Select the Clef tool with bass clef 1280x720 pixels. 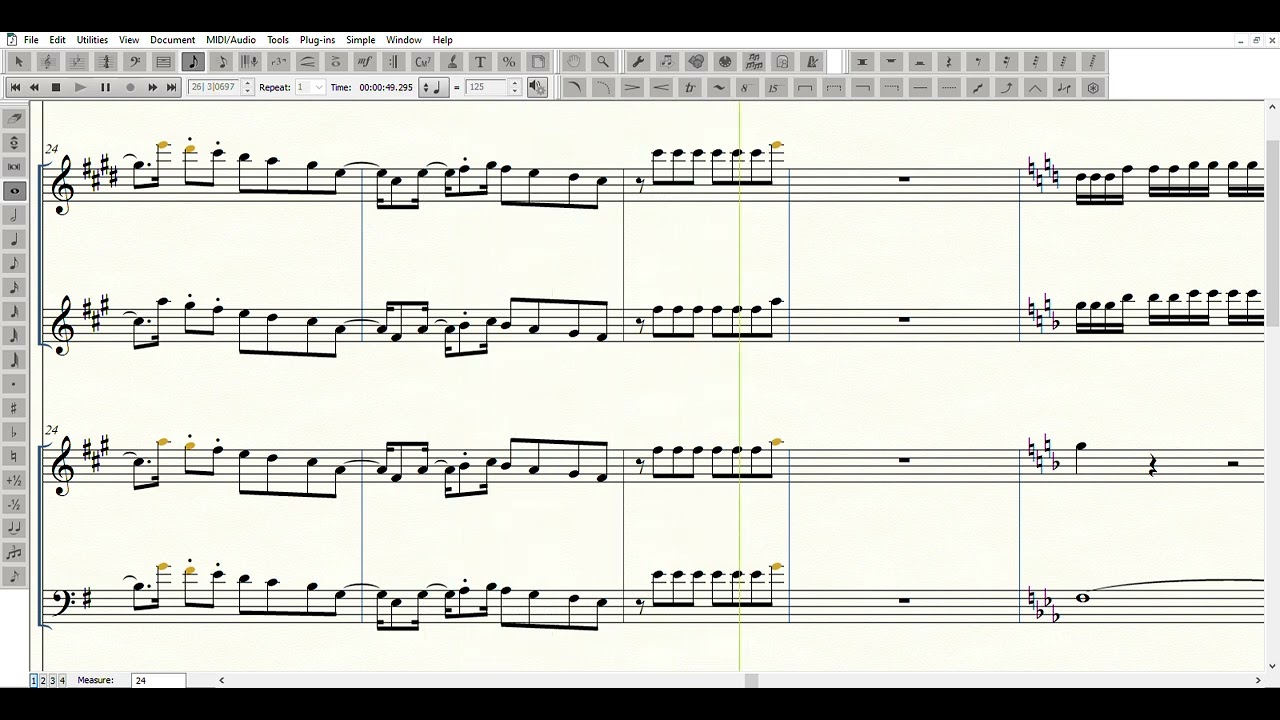point(134,62)
